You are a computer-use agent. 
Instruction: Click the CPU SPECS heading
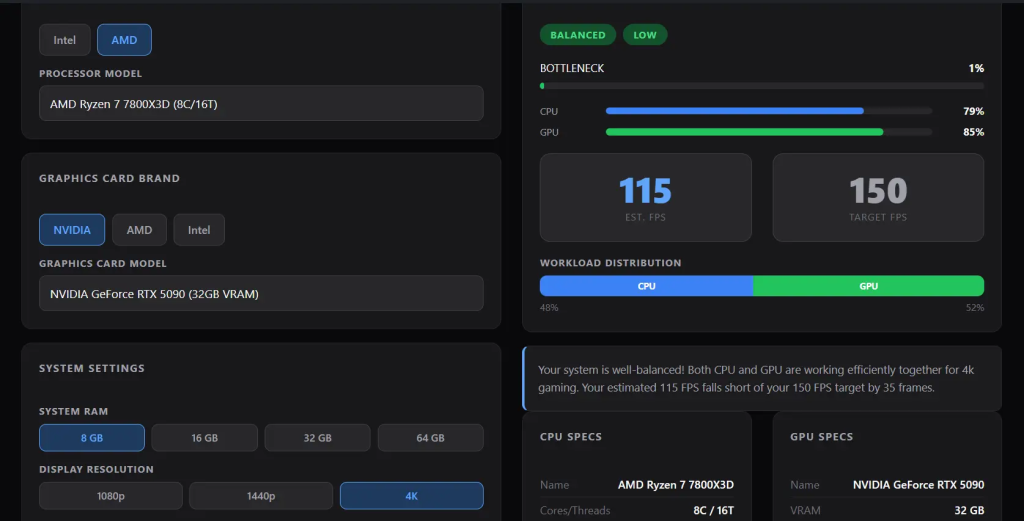[571, 437]
